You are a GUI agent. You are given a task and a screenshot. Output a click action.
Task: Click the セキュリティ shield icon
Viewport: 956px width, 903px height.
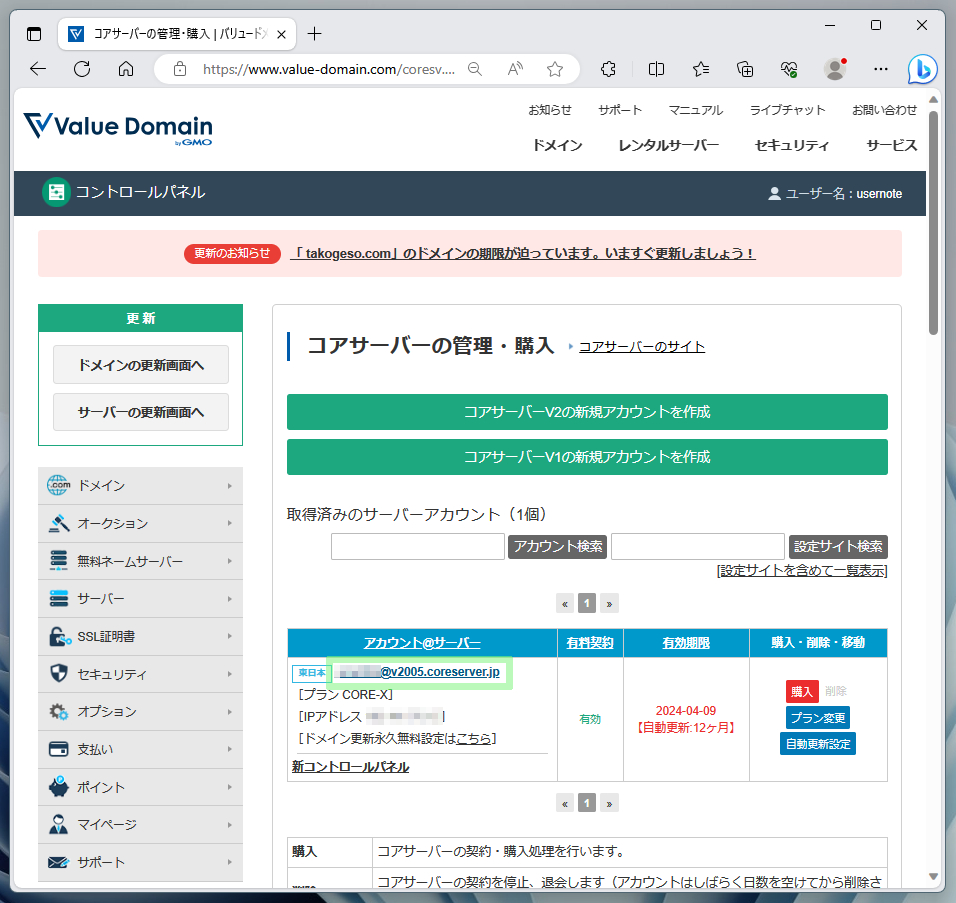[x=59, y=673]
